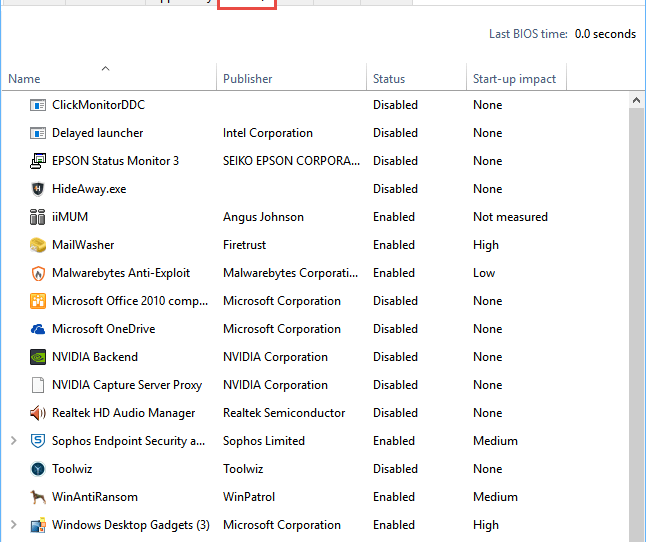Click the WinPatrol publisher cell
The height and width of the screenshot is (542, 646).
tap(249, 497)
